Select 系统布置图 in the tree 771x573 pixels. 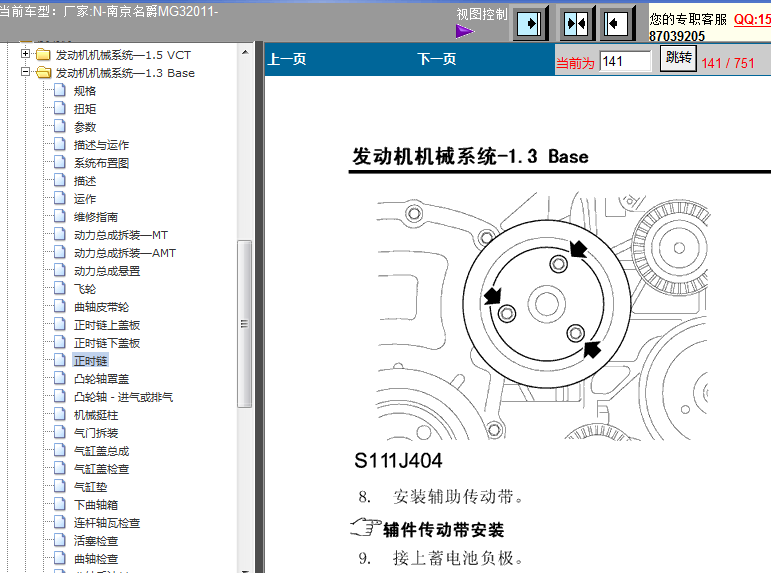point(101,163)
